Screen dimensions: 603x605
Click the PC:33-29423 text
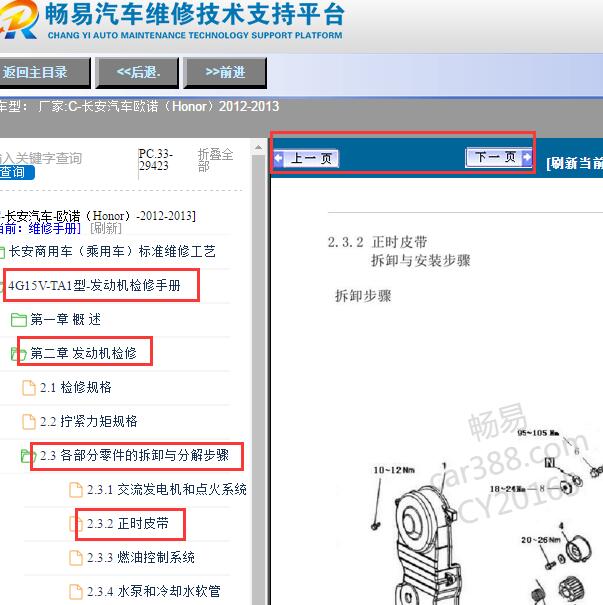(x=155, y=160)
